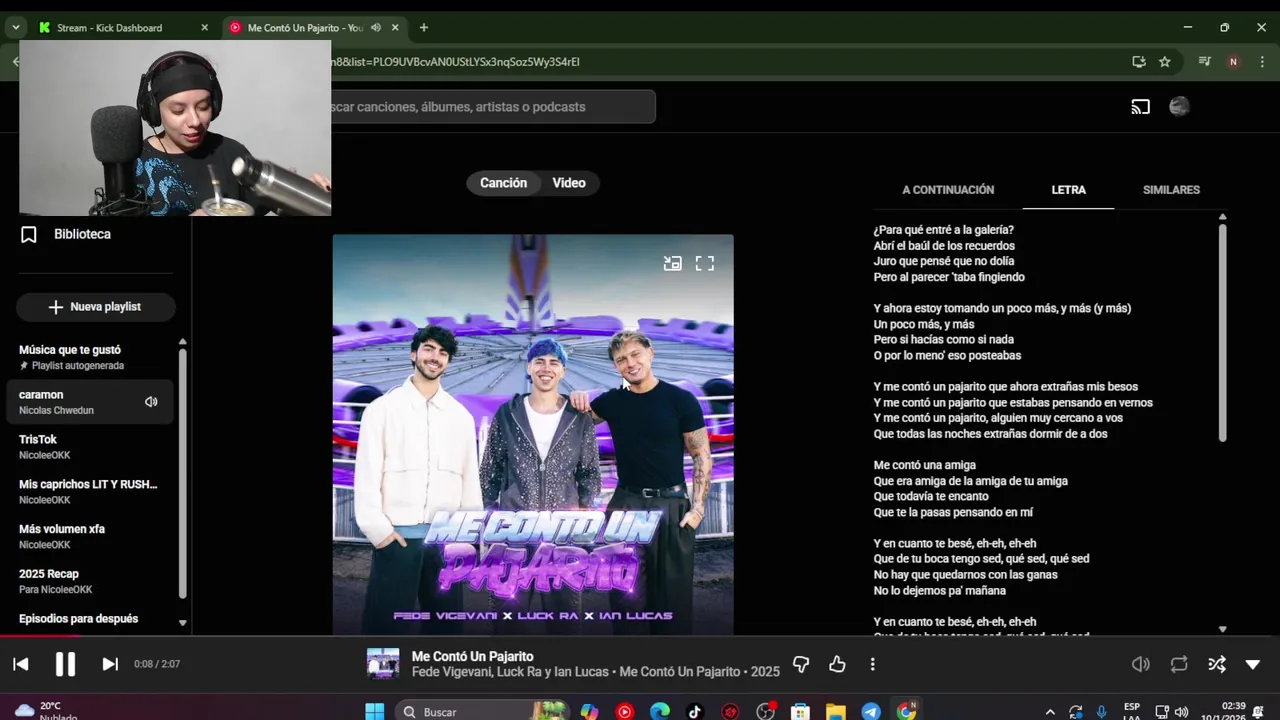Click the album thumbnail in player bar

click(x=383, y=664)
